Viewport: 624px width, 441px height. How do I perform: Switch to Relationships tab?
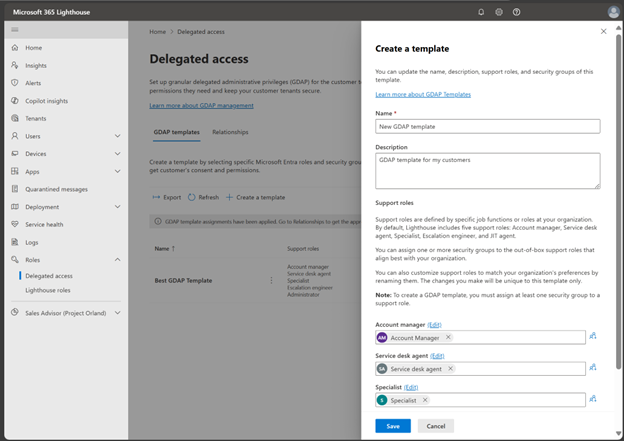click(230, 132)
